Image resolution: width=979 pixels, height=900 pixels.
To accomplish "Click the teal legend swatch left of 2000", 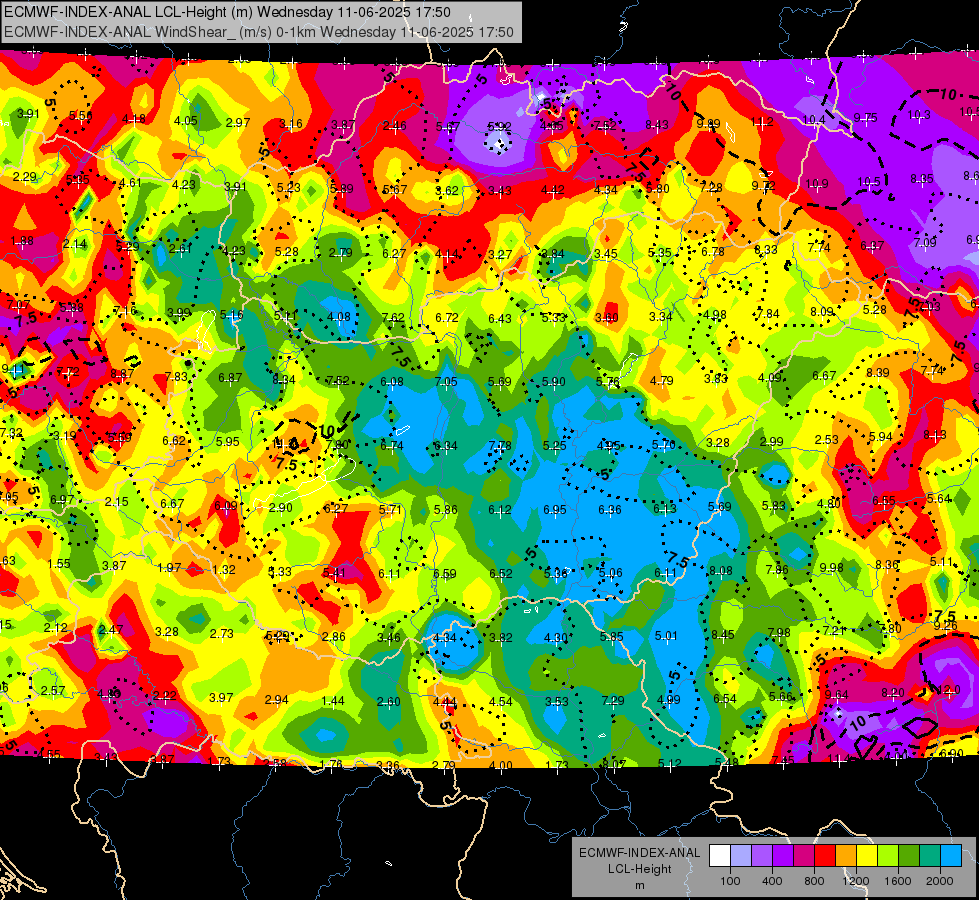I will click(x=930, y=856).
